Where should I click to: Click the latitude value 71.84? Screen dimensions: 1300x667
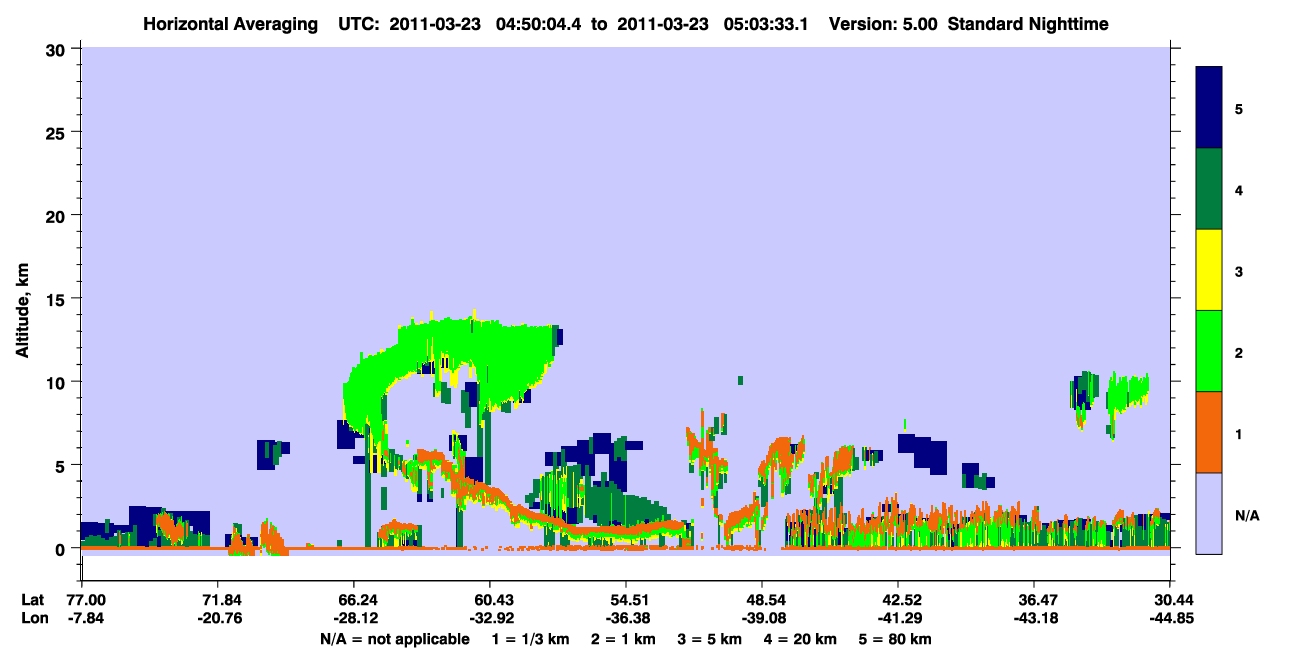coord(218,600)
